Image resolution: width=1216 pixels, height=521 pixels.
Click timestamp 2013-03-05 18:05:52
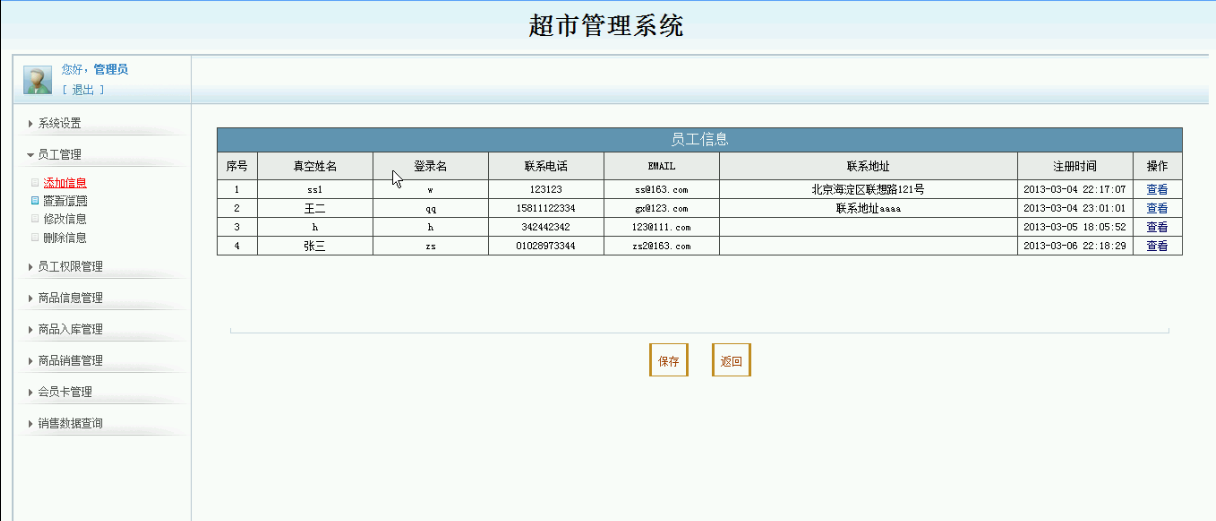coord(1075,227)
